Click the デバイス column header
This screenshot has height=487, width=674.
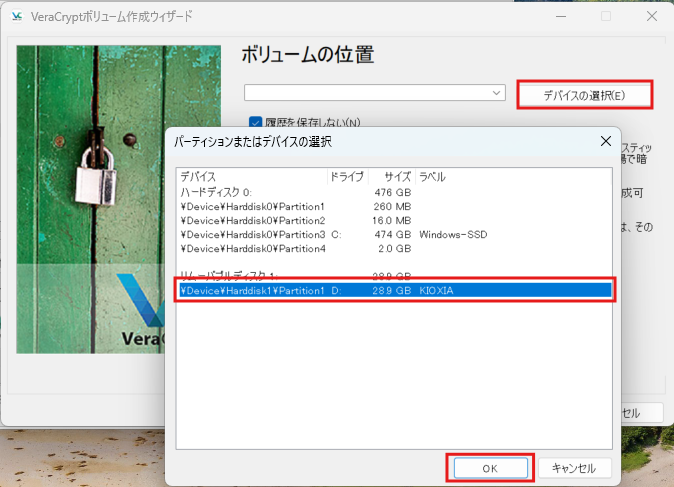coord(252,177)
